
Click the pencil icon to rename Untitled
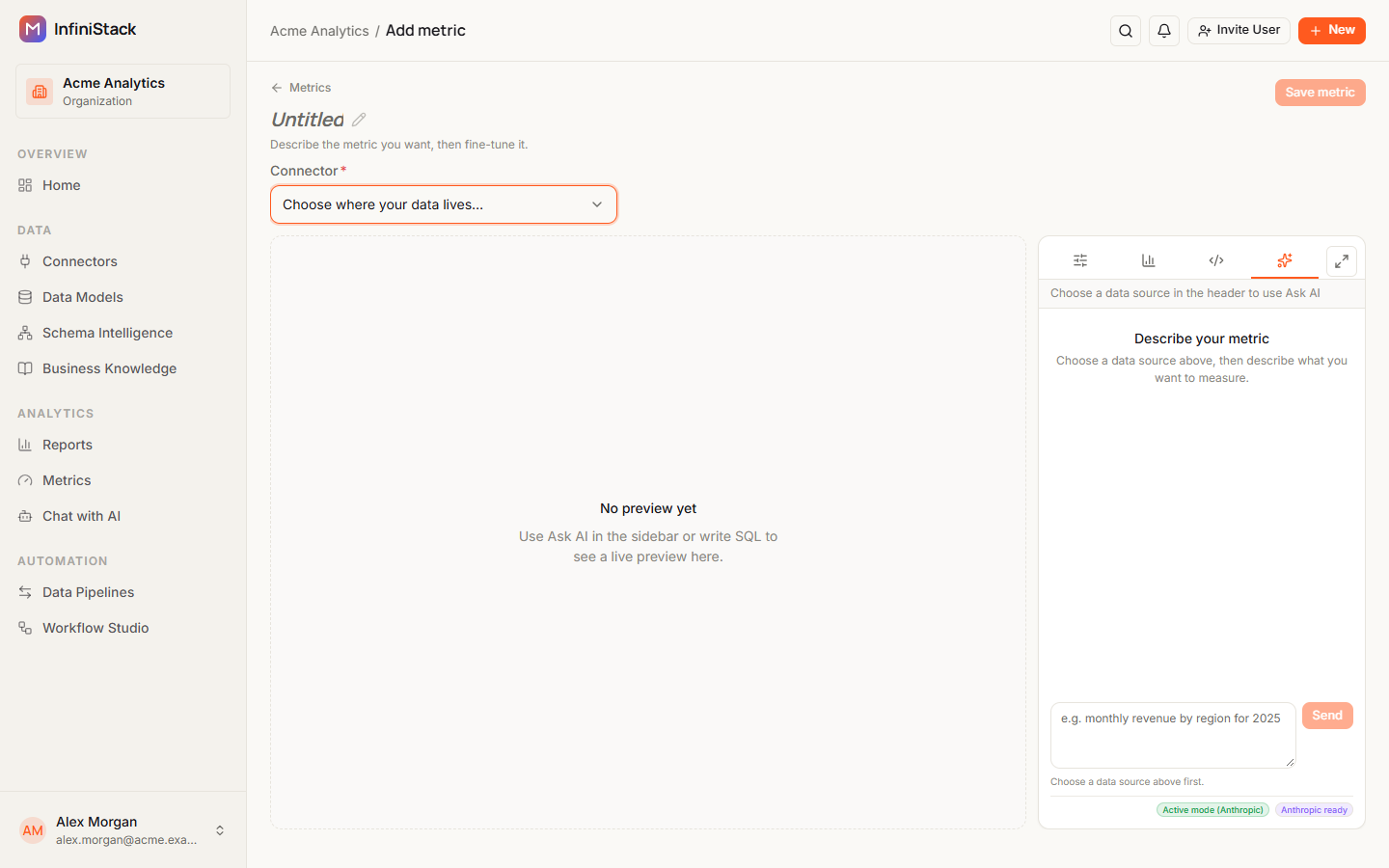point(359,120)
